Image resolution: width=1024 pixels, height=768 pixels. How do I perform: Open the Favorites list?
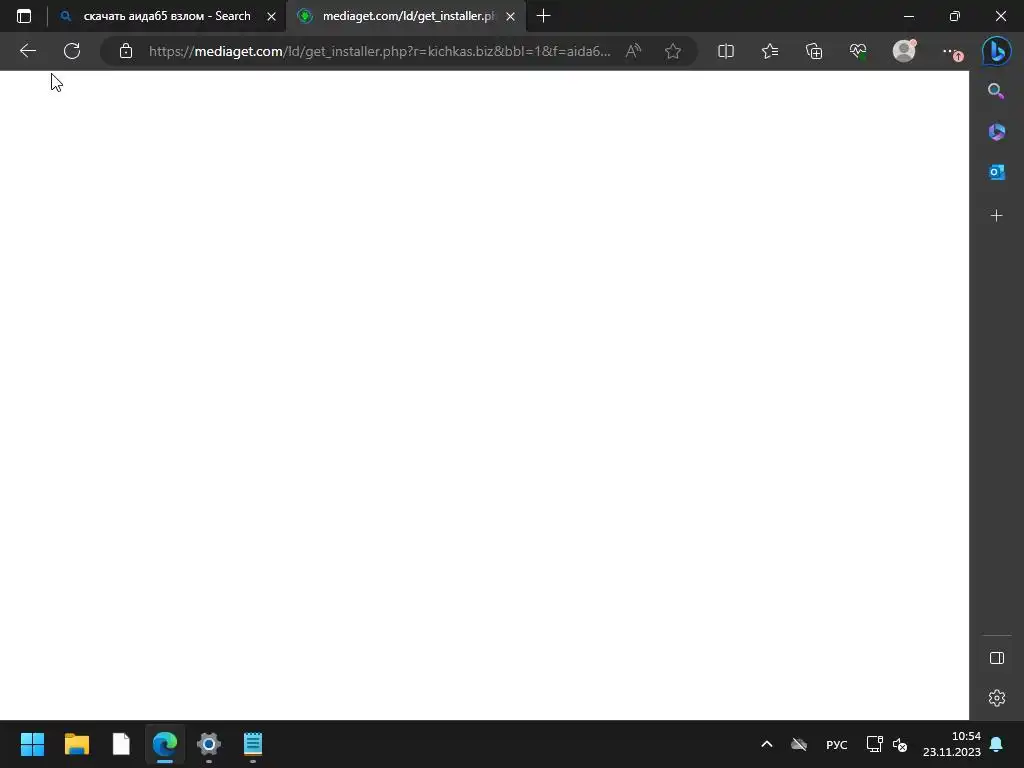770,51
